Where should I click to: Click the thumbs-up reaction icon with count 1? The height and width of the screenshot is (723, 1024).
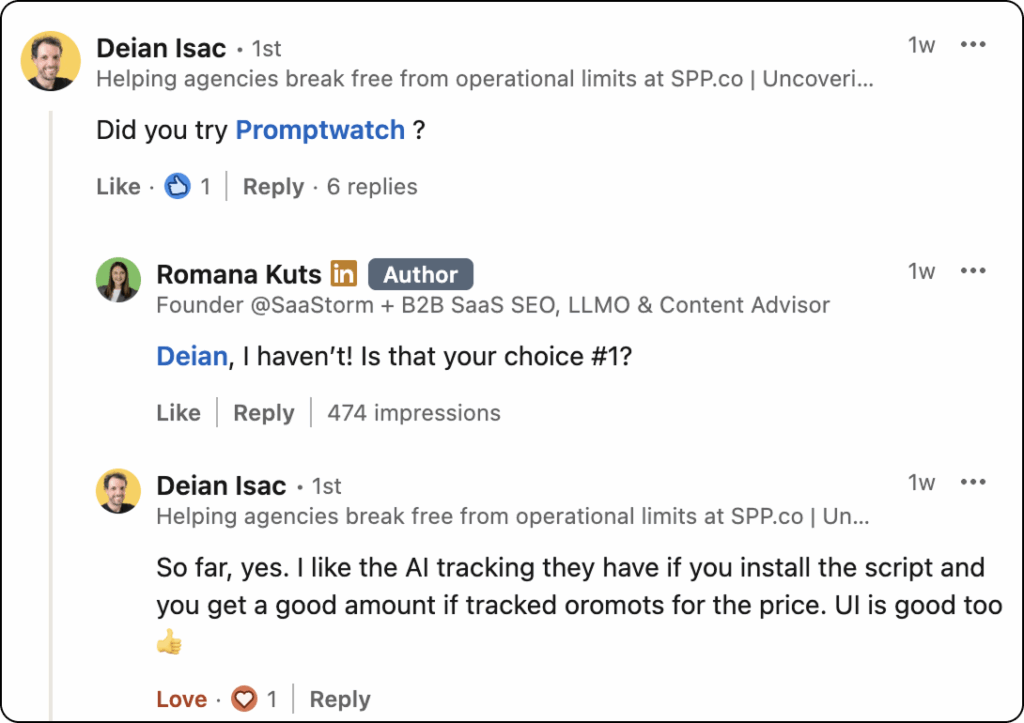coord(178,186)
